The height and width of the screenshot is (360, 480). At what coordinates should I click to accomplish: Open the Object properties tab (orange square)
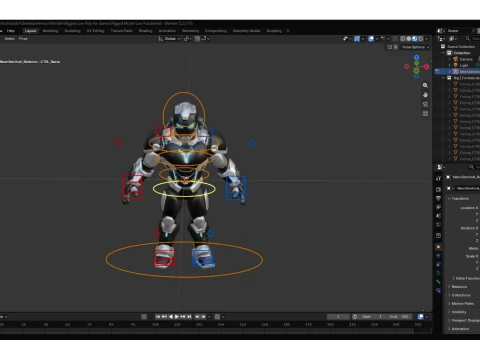[x=438, y=247]
